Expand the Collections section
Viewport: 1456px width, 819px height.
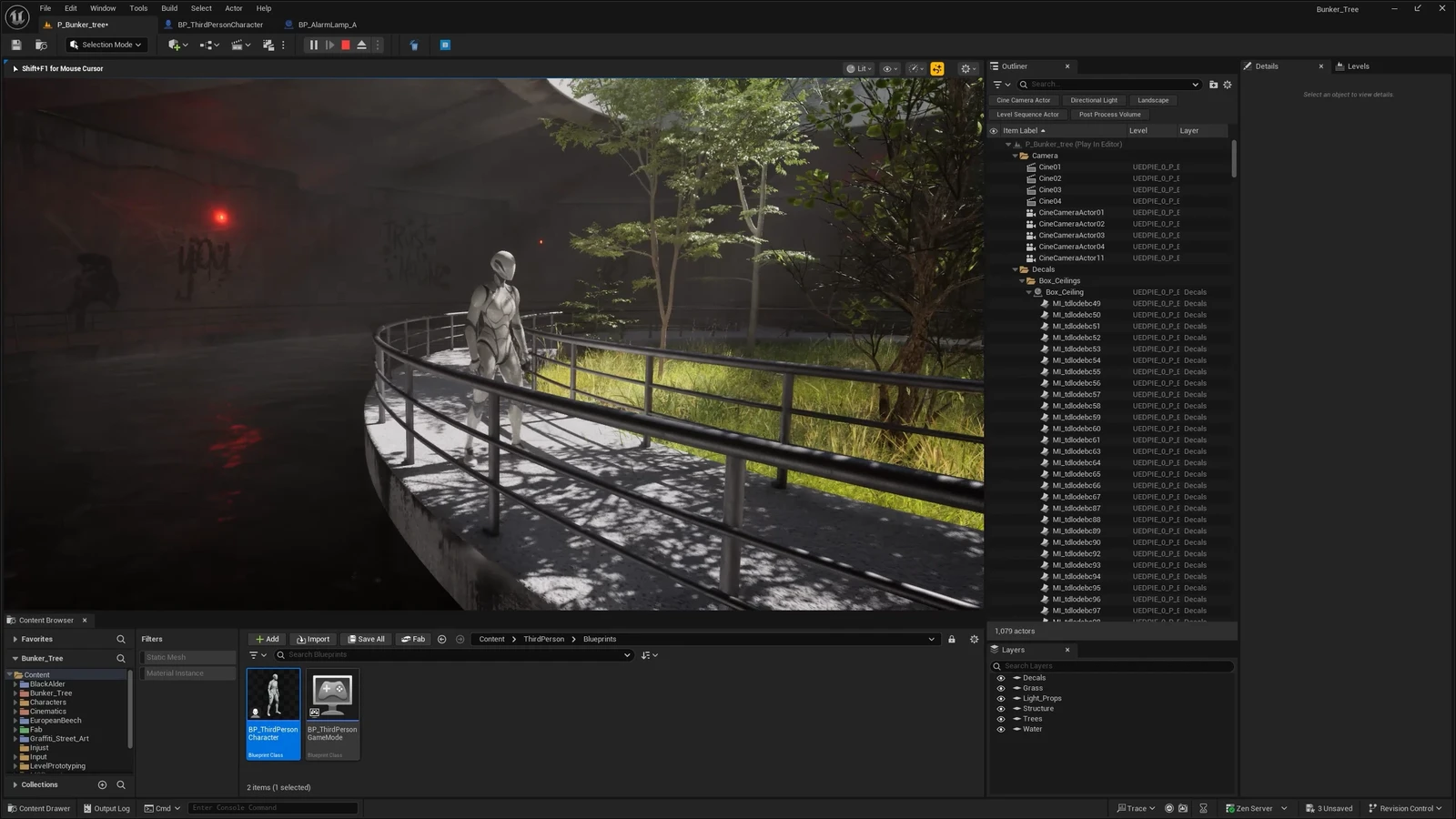(15, 784)
